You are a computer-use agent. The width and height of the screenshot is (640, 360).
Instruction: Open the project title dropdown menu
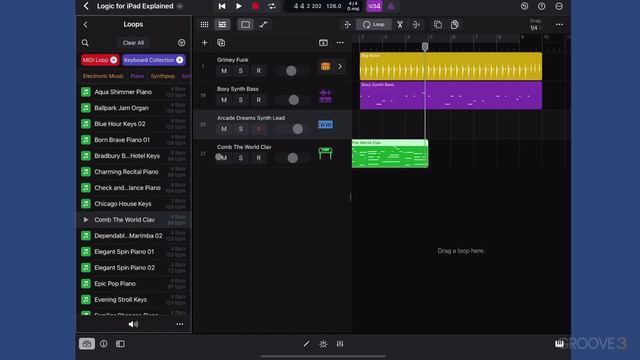[180, 6]
